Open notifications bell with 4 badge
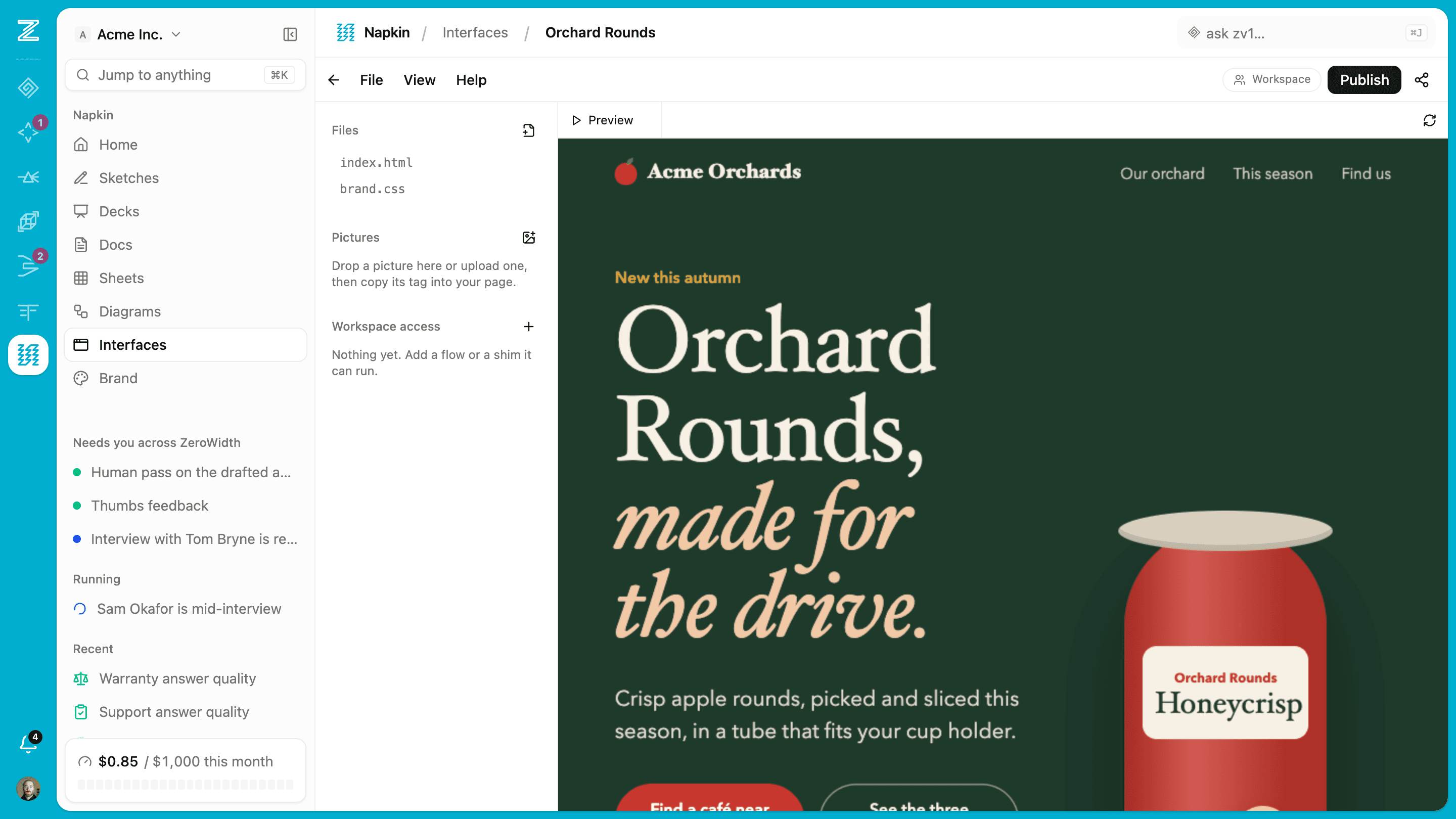Image resolution: width=1456 pixels, height=819 pixels. pos(28,743)
